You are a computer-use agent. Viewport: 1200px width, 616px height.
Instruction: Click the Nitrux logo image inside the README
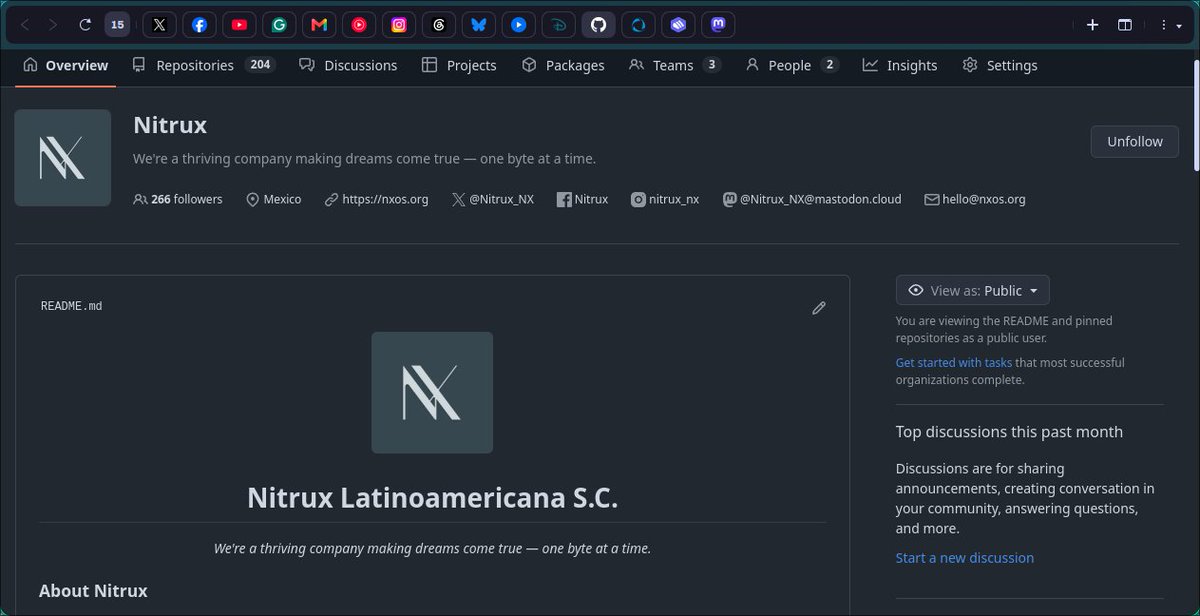click(432, 393)
